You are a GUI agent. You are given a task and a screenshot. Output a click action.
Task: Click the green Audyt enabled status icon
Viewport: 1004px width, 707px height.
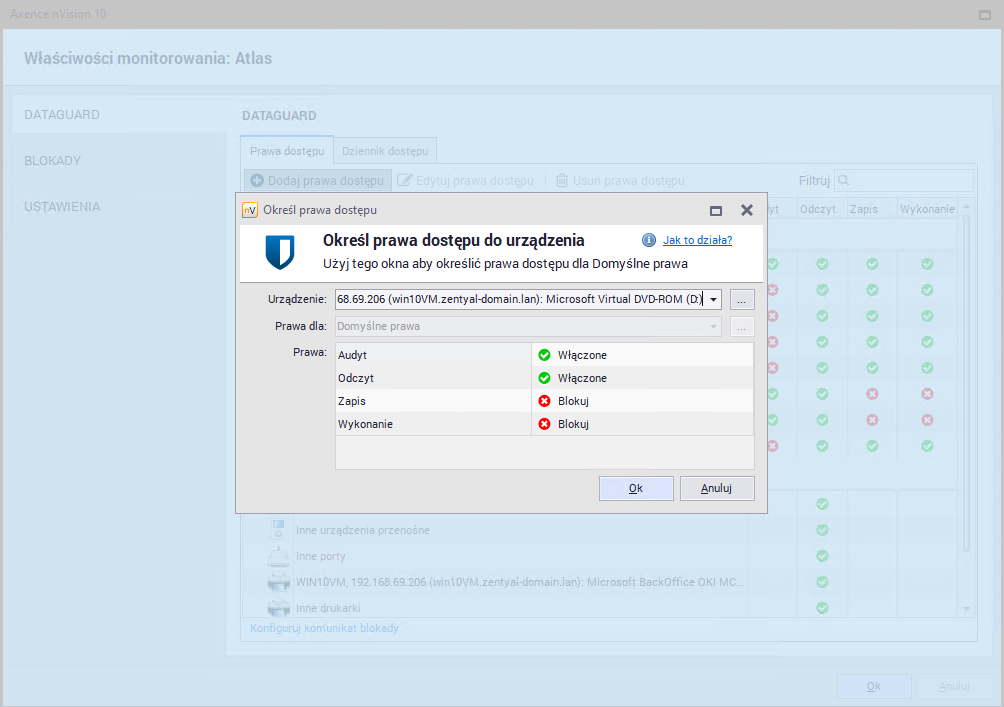coord(544,355)
